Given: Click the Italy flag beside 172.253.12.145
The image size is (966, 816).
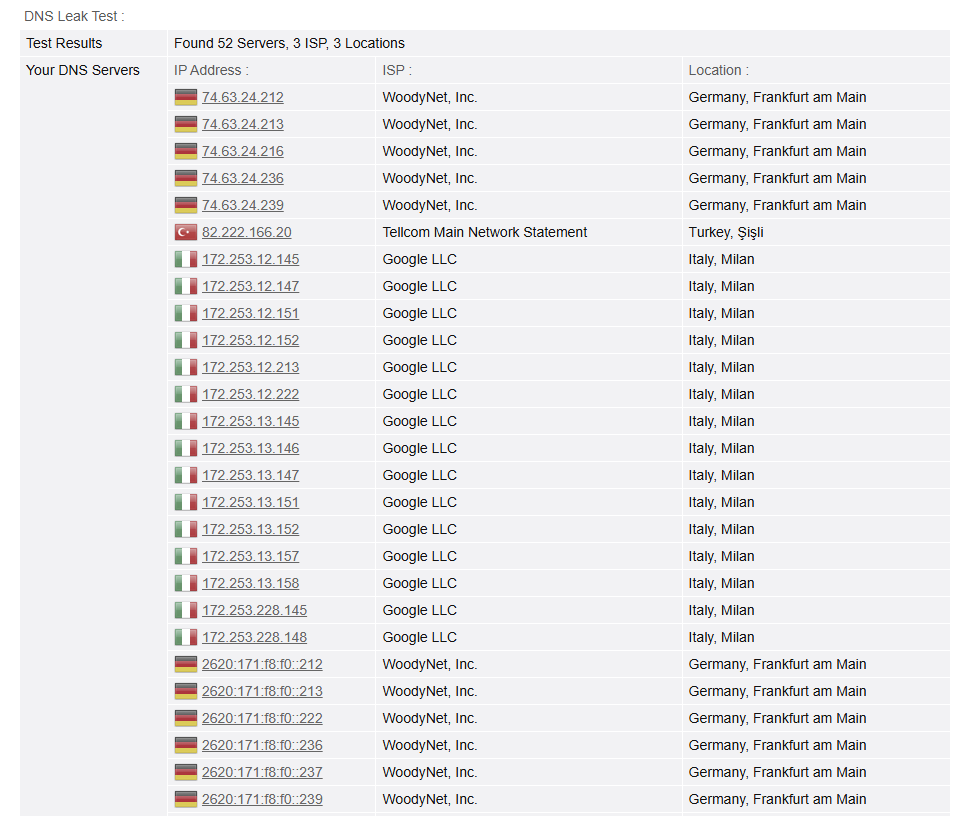Looking at the screenshot, I should 186,260.
